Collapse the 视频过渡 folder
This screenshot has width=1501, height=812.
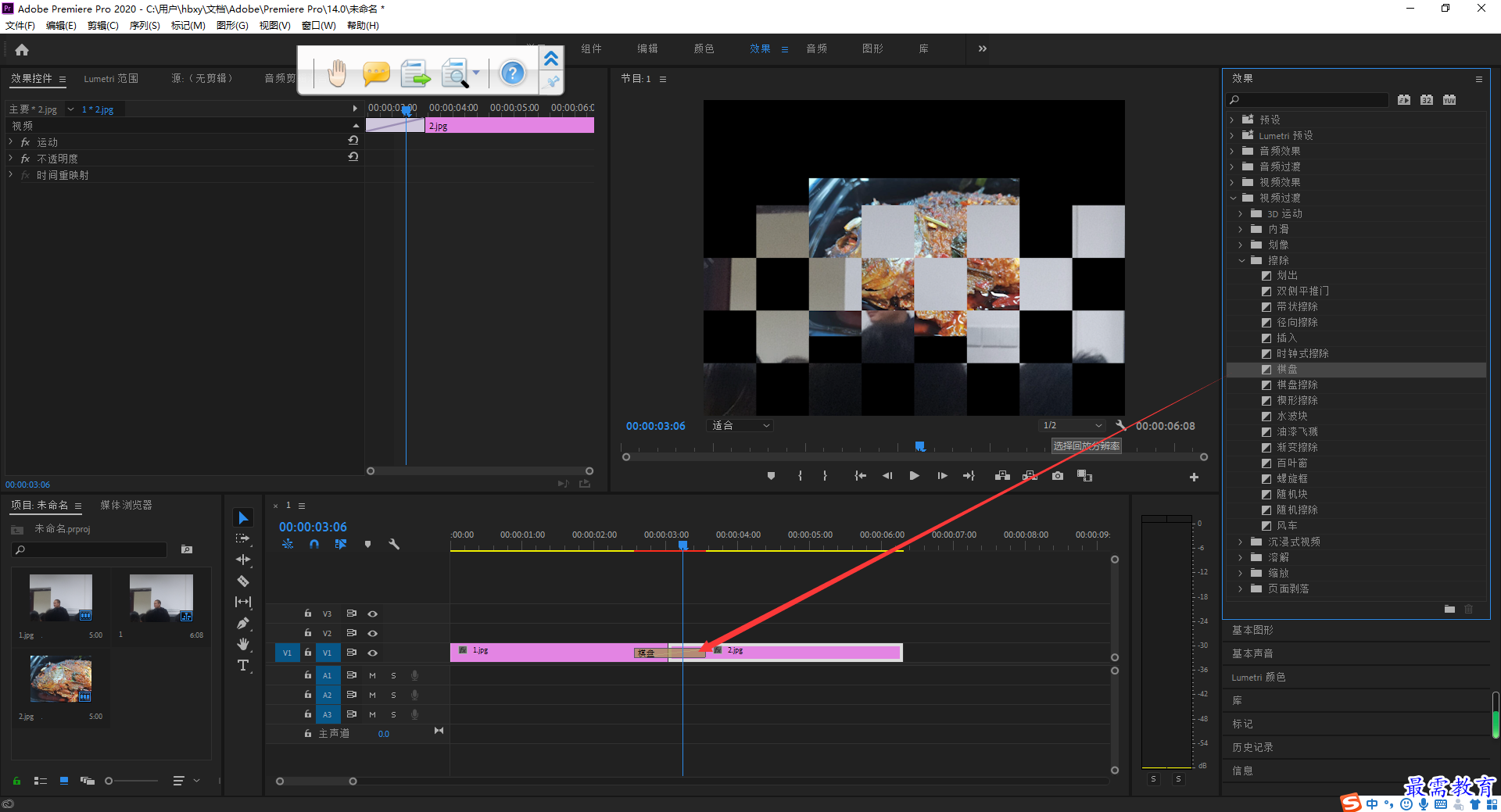[1233, 198]
